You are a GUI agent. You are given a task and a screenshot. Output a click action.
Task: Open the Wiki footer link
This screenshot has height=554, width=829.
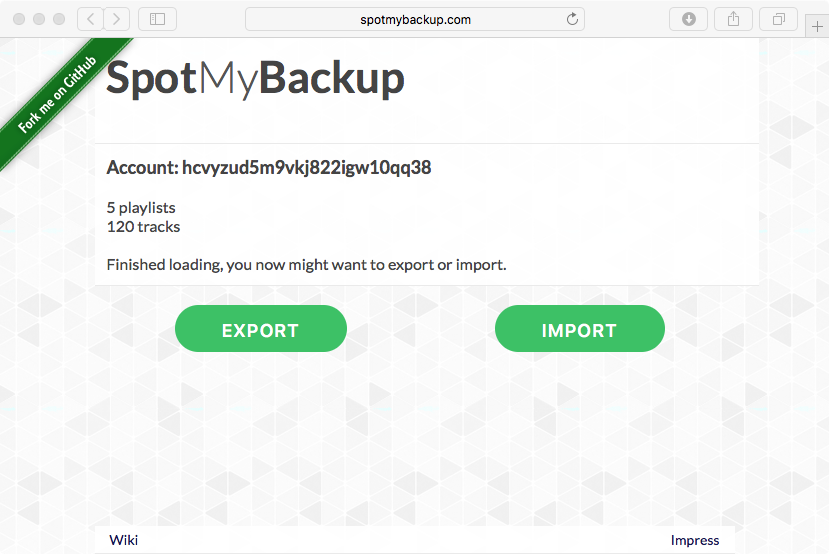(124, 540)
